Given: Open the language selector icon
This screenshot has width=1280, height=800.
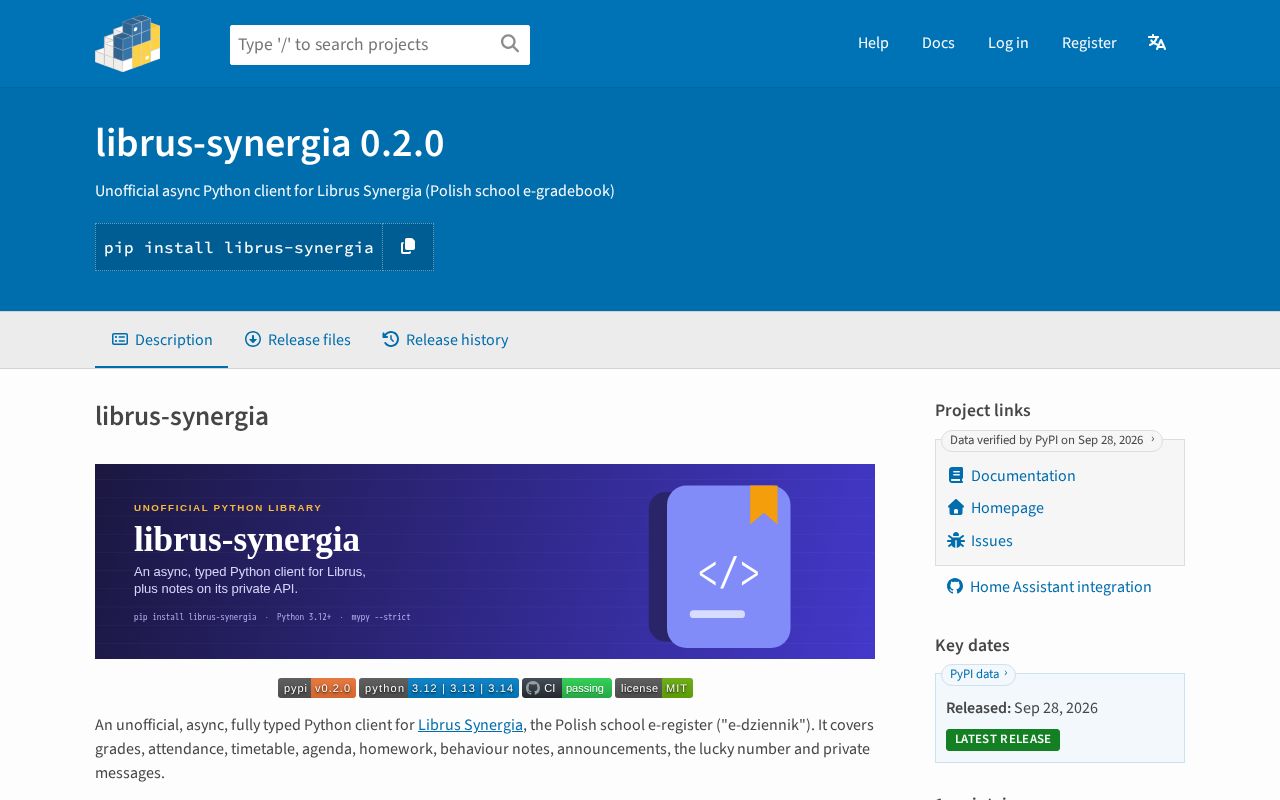Looking at the screenshot, I should (1157, 43).
